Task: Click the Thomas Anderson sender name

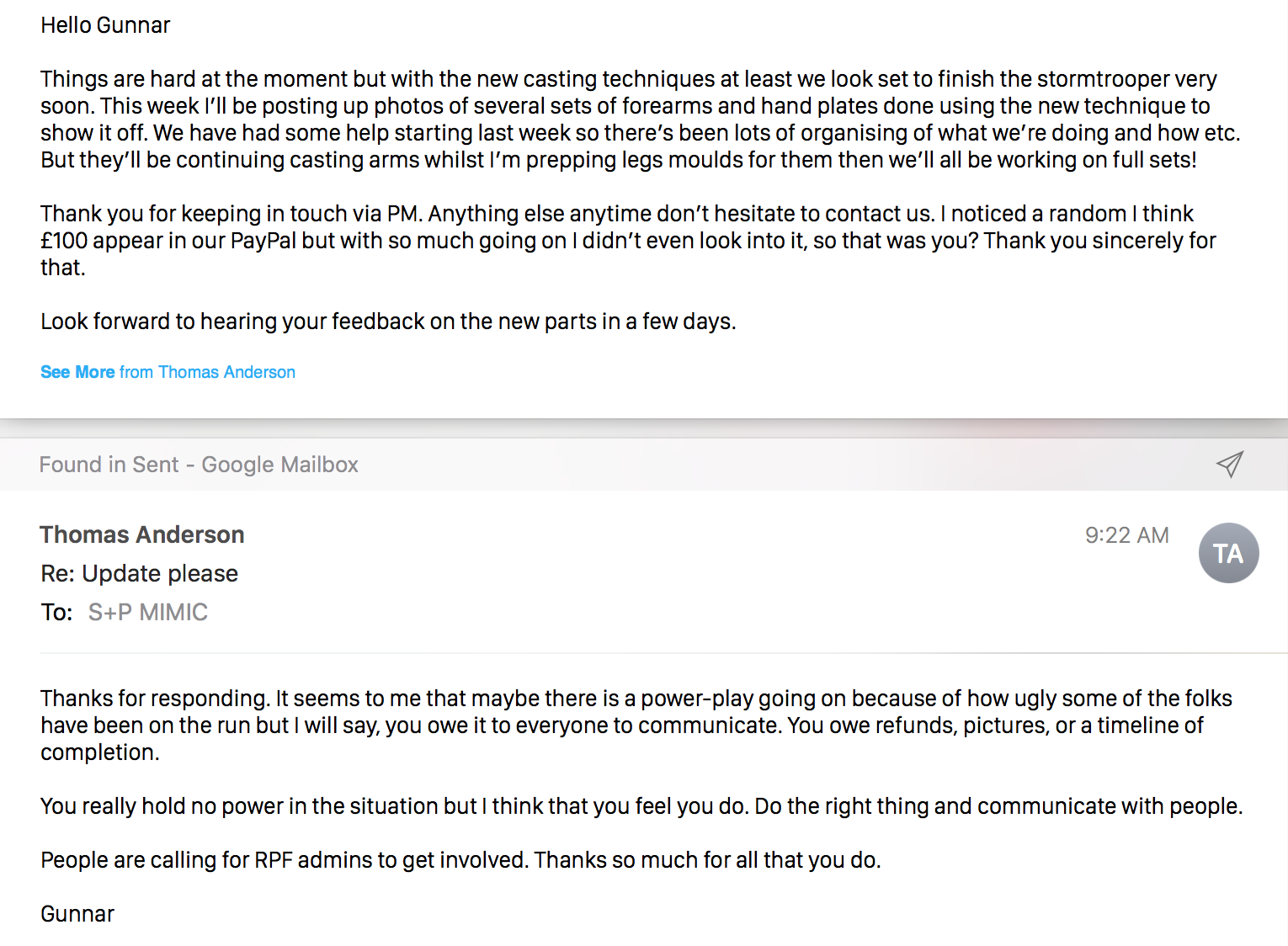Action: click(x=141, y=534)
